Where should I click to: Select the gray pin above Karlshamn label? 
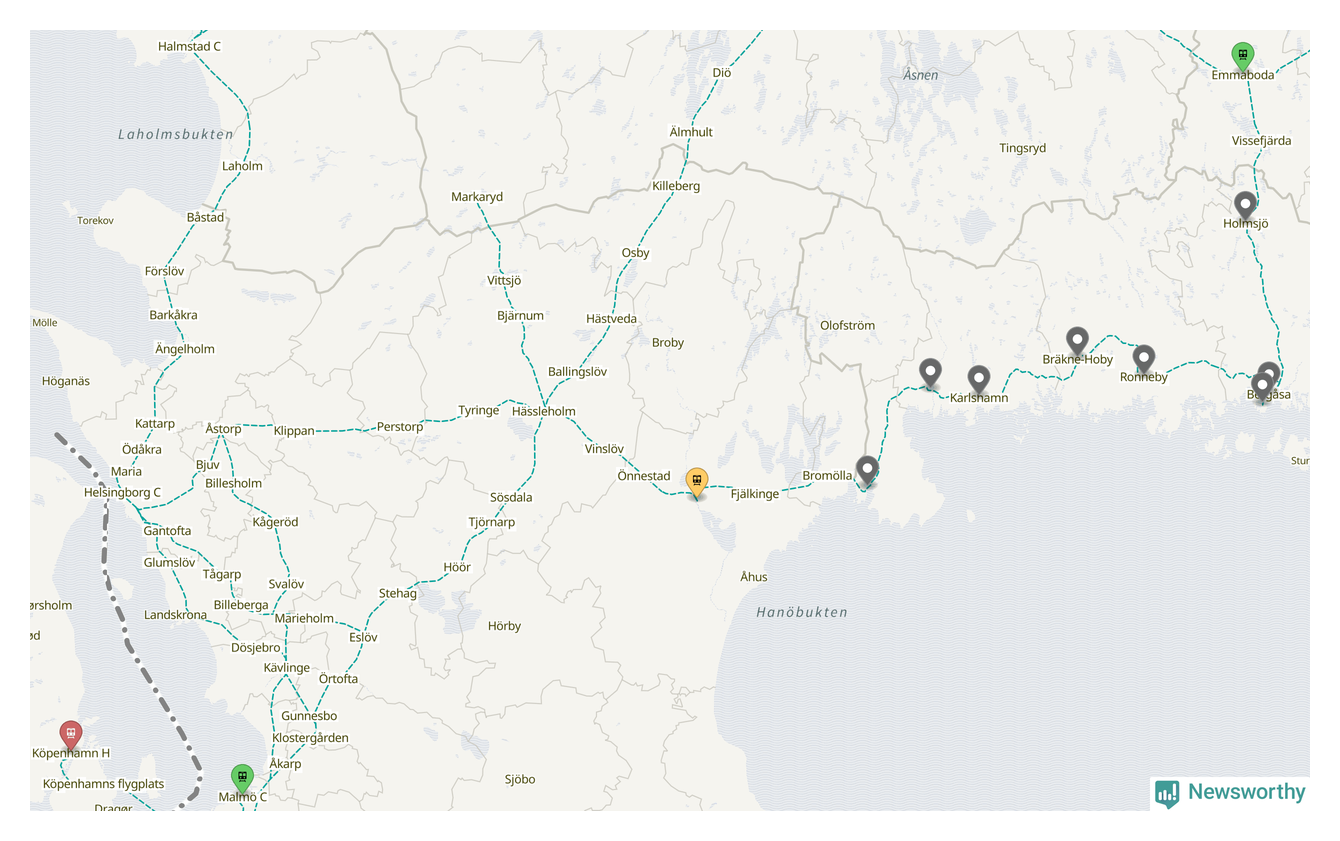pyautogui.click(x=979, y=380)
